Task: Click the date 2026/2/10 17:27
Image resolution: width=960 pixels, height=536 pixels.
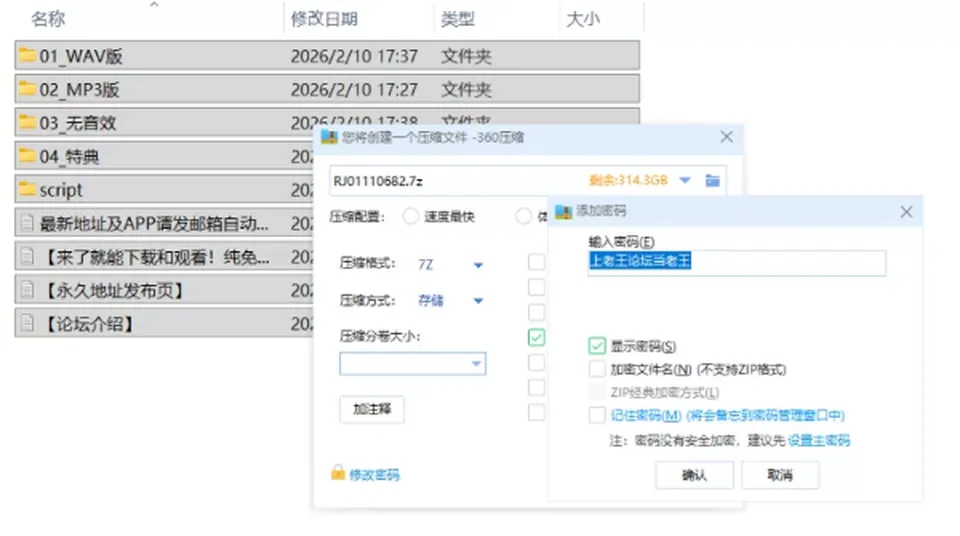Action: pos(354,90)
